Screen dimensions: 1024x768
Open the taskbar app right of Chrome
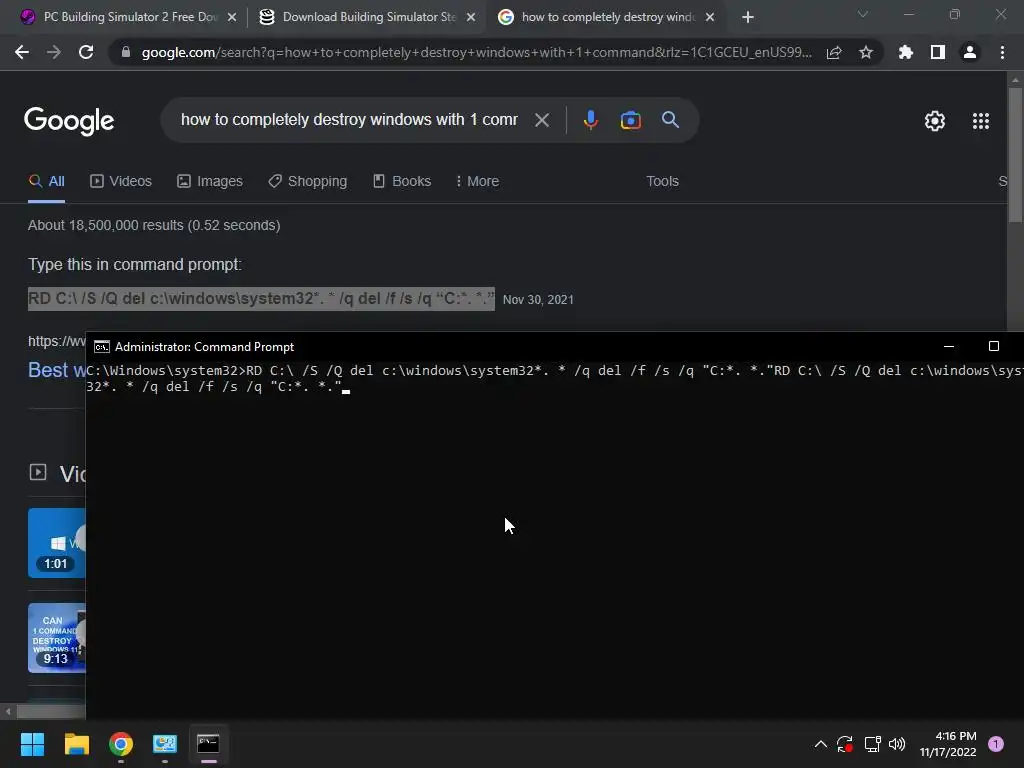coord(165,744)
